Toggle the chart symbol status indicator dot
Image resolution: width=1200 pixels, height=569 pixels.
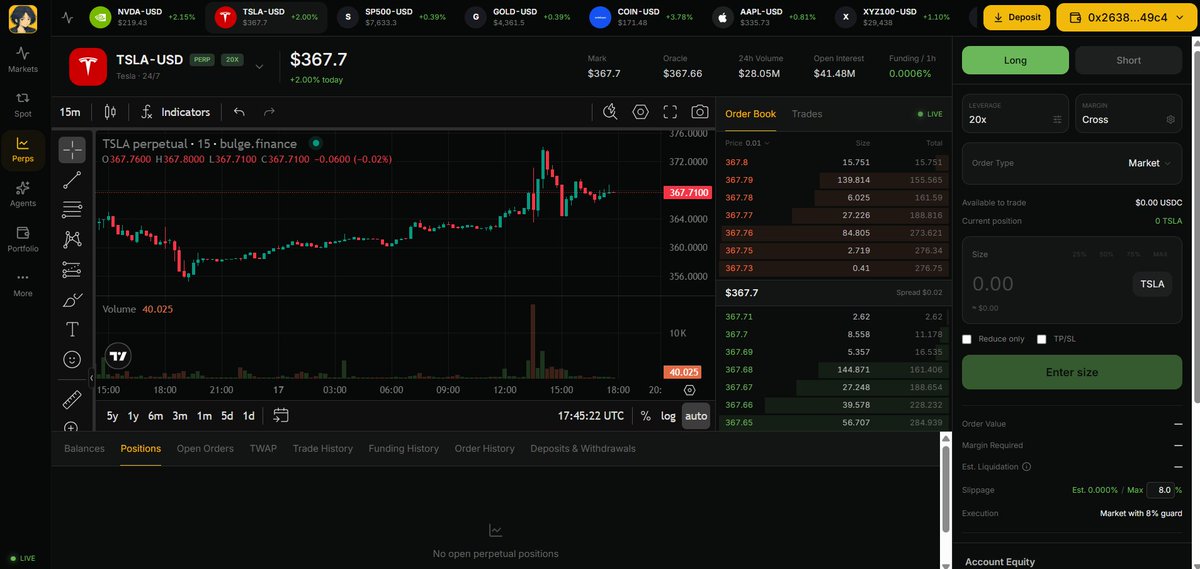tap(316, 143)
